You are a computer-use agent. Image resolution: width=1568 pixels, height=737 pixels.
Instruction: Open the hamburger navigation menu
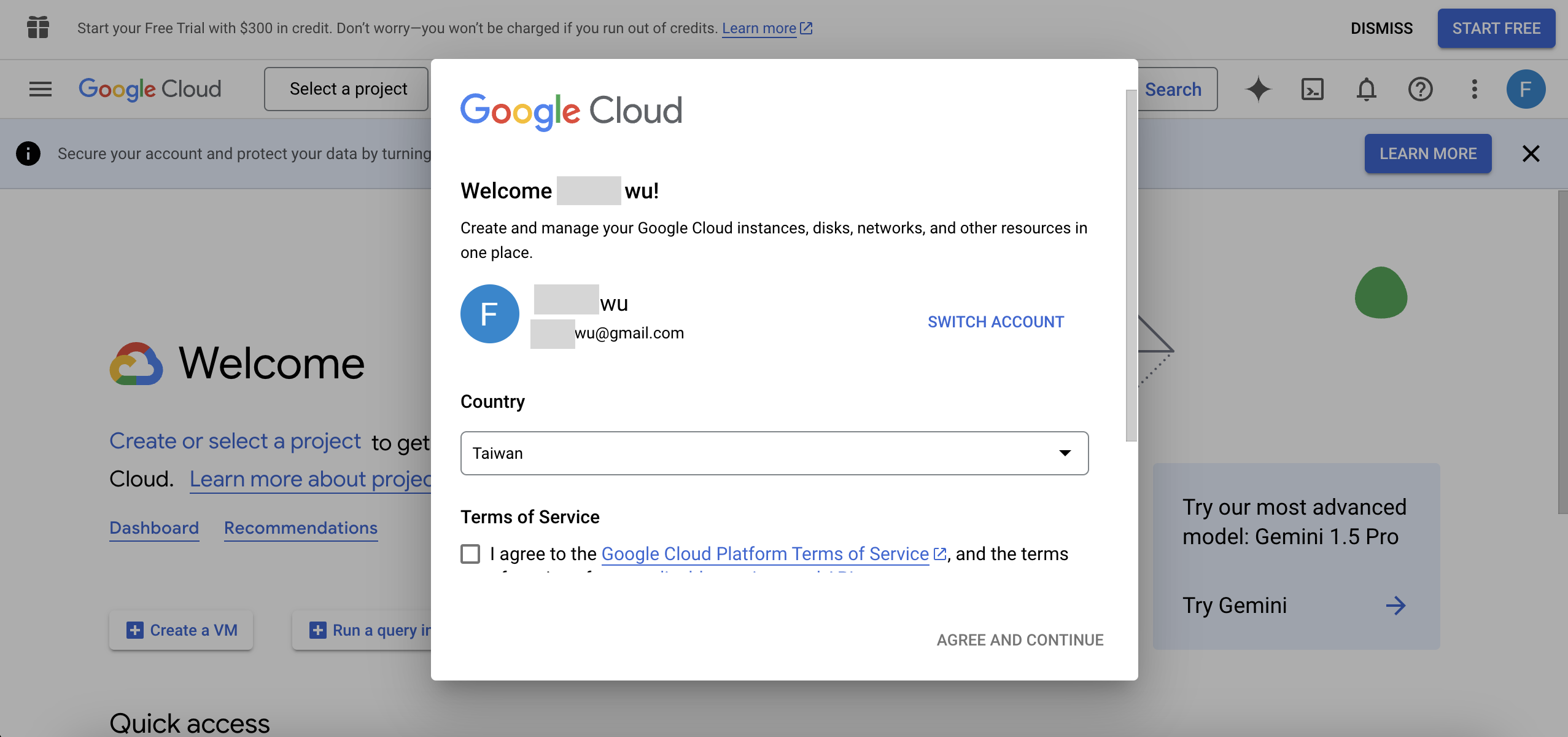[x=41, y=89]
